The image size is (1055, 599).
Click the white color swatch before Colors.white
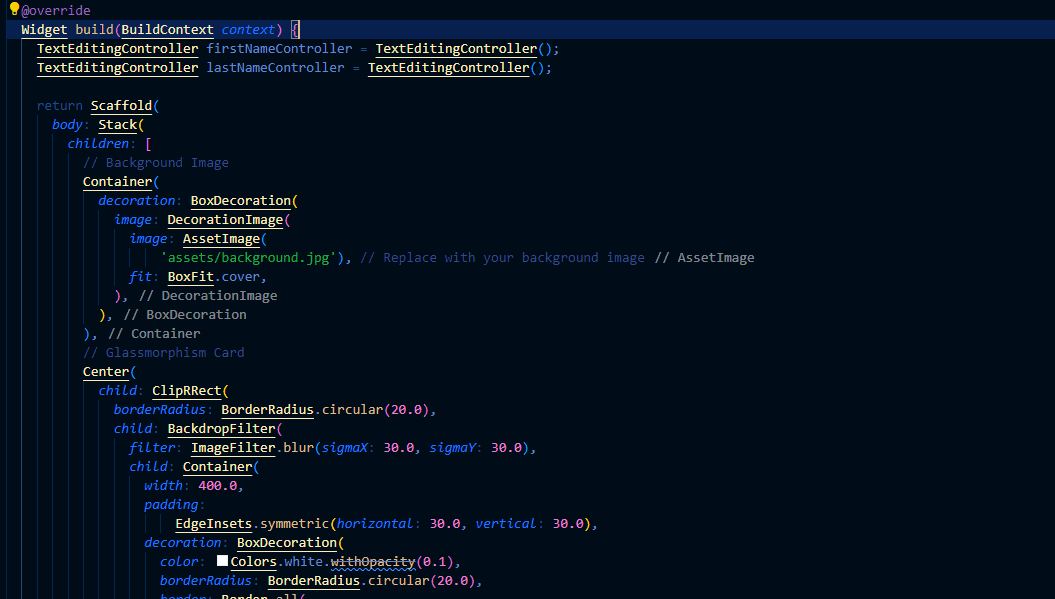(222, 561)
